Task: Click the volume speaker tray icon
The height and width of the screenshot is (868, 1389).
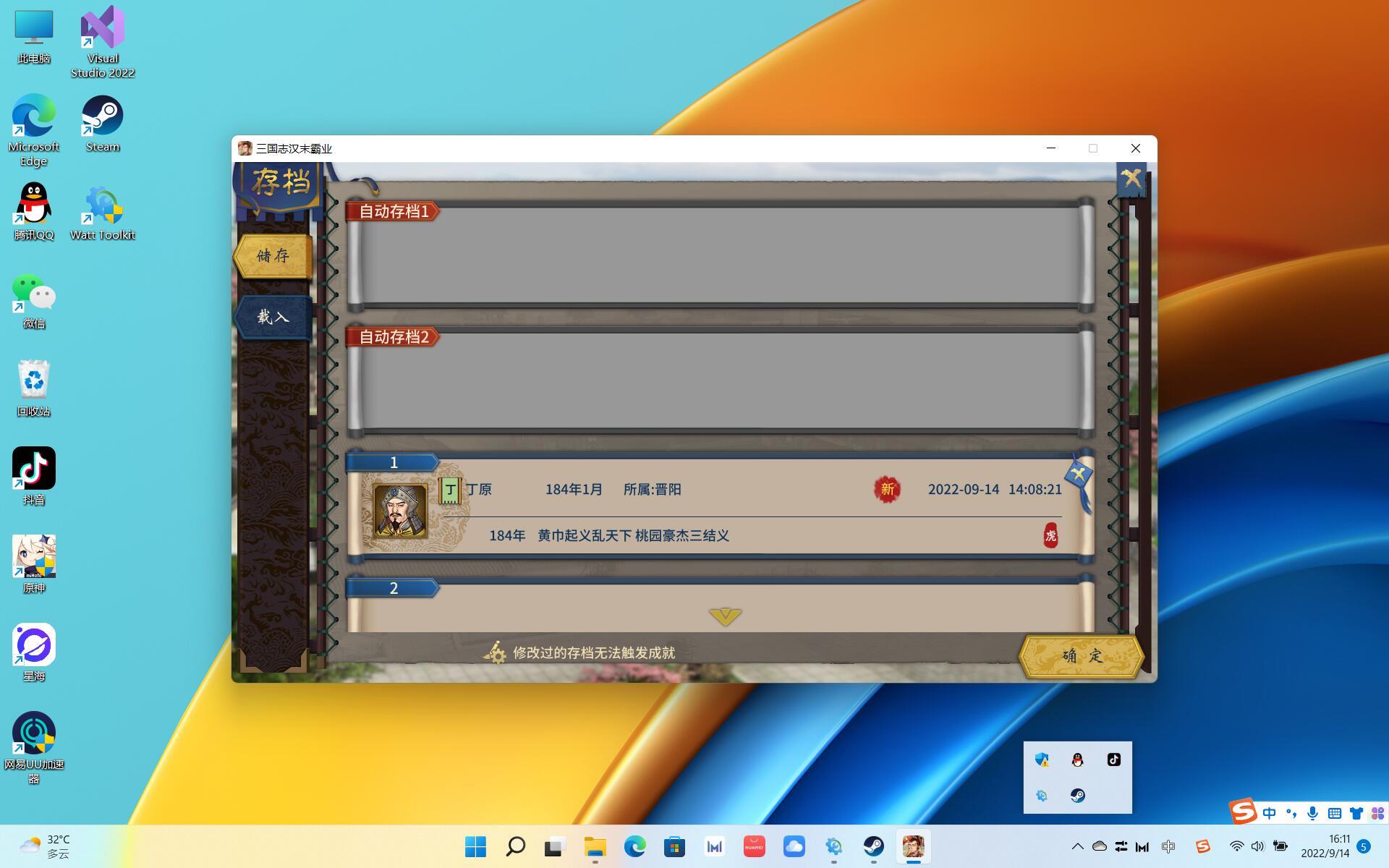Action: pos(1257,846)
